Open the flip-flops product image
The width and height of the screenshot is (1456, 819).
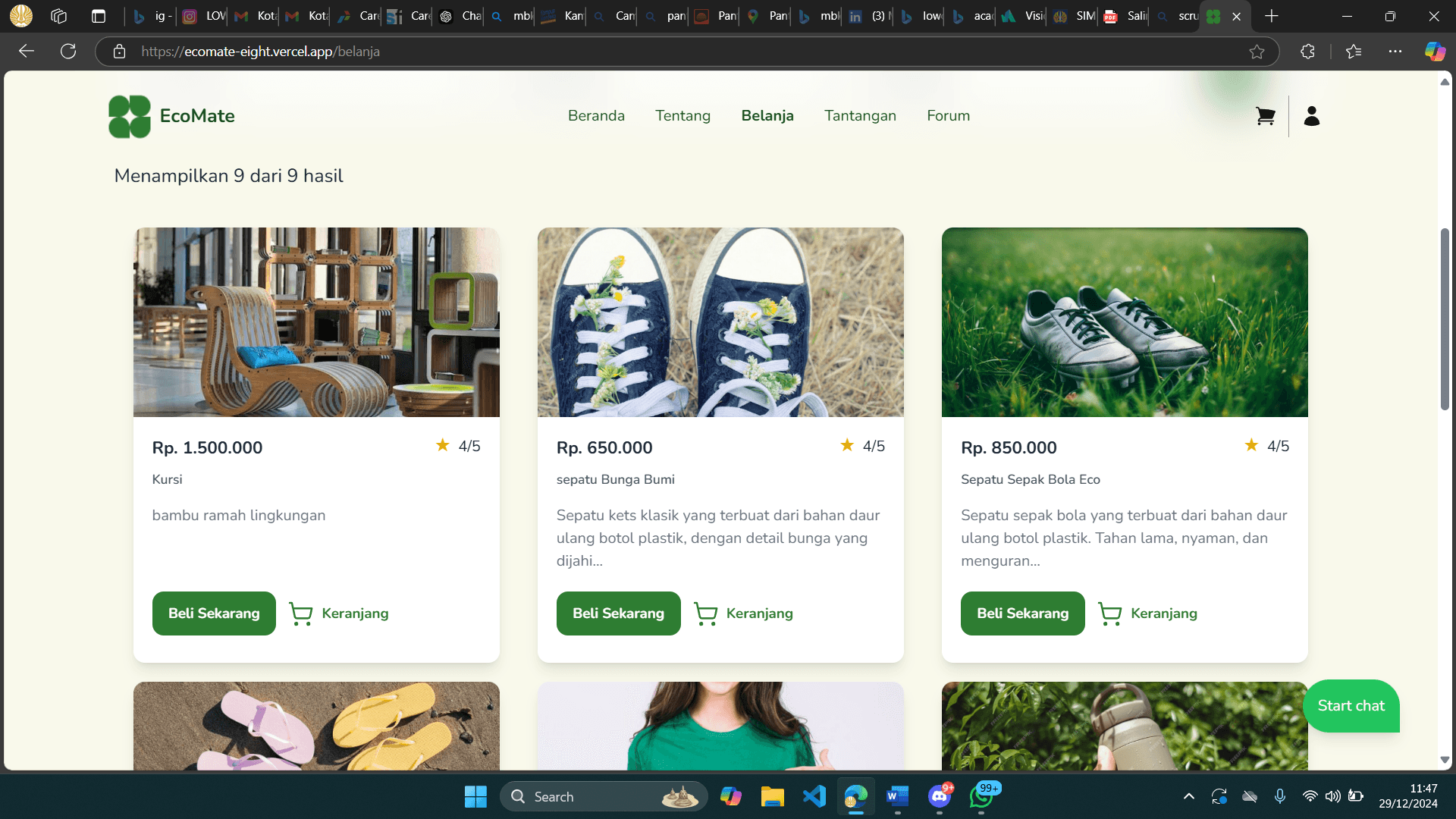[316, 726]
